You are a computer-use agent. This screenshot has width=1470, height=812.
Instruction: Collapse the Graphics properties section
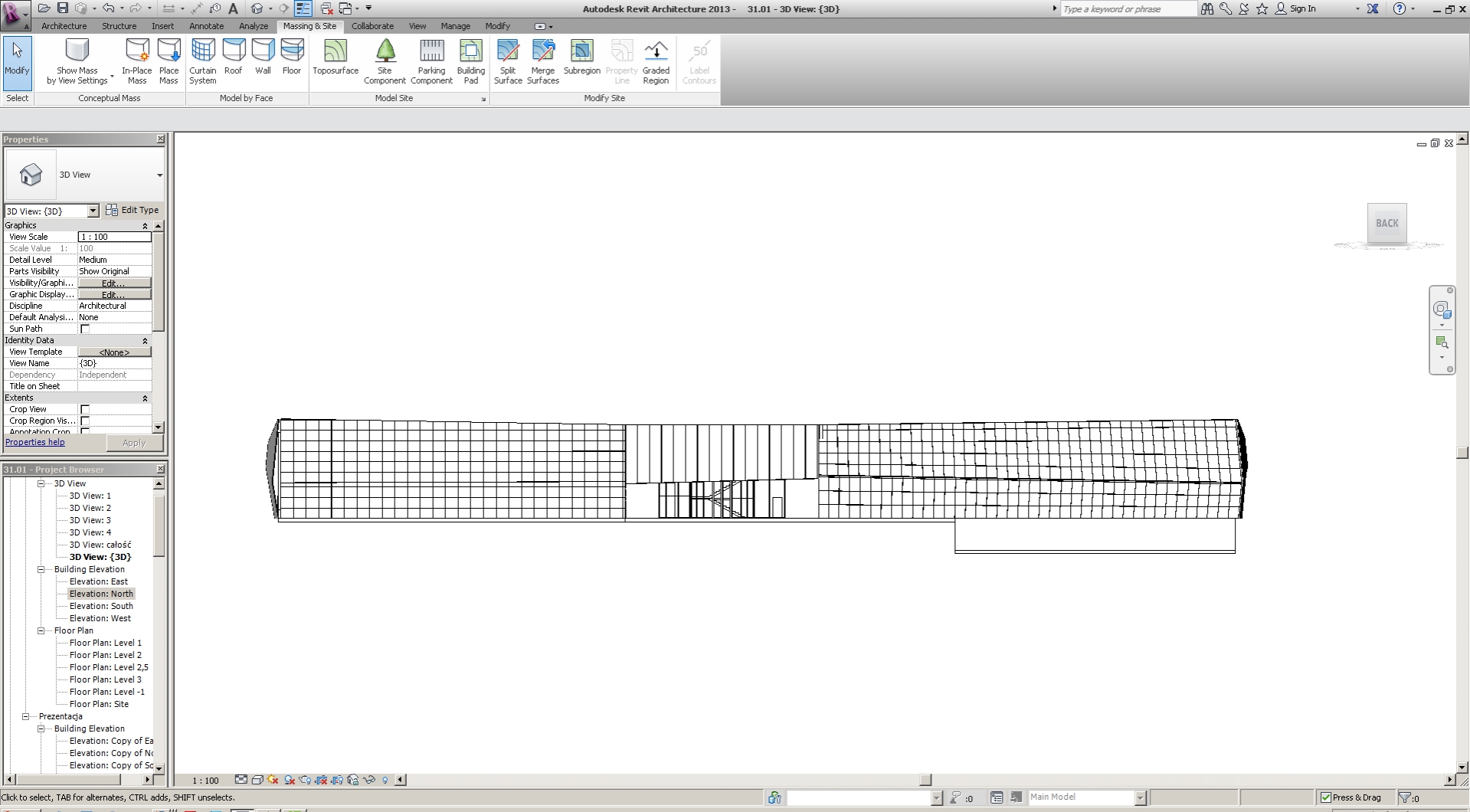pos(145,226)
